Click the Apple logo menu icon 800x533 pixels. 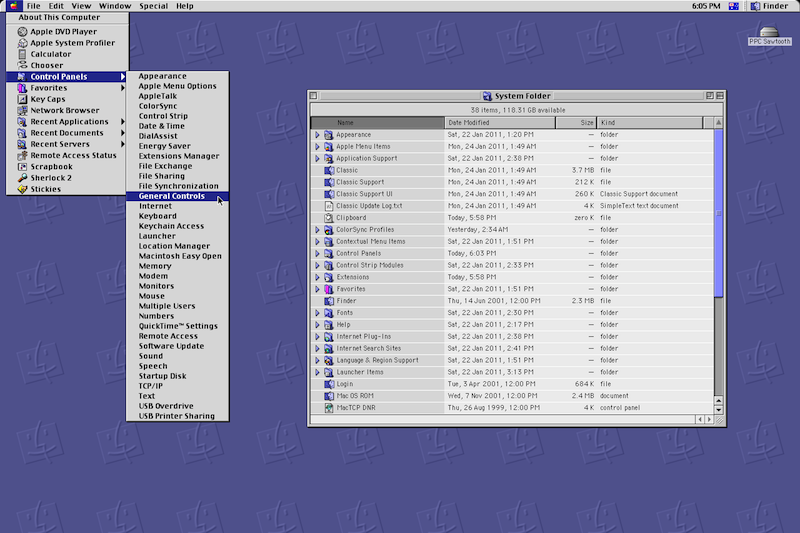coord(13,6)
